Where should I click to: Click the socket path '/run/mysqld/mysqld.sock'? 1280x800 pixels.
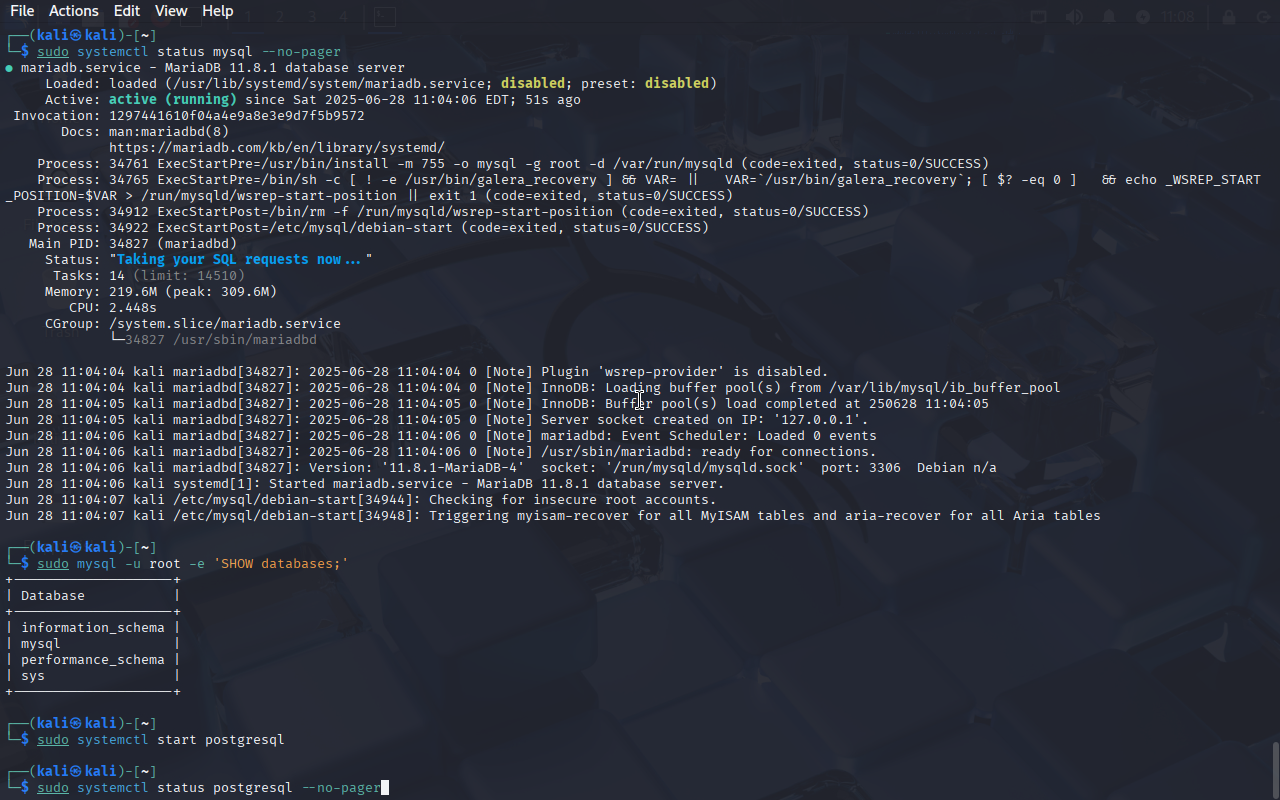coord(705,467)
